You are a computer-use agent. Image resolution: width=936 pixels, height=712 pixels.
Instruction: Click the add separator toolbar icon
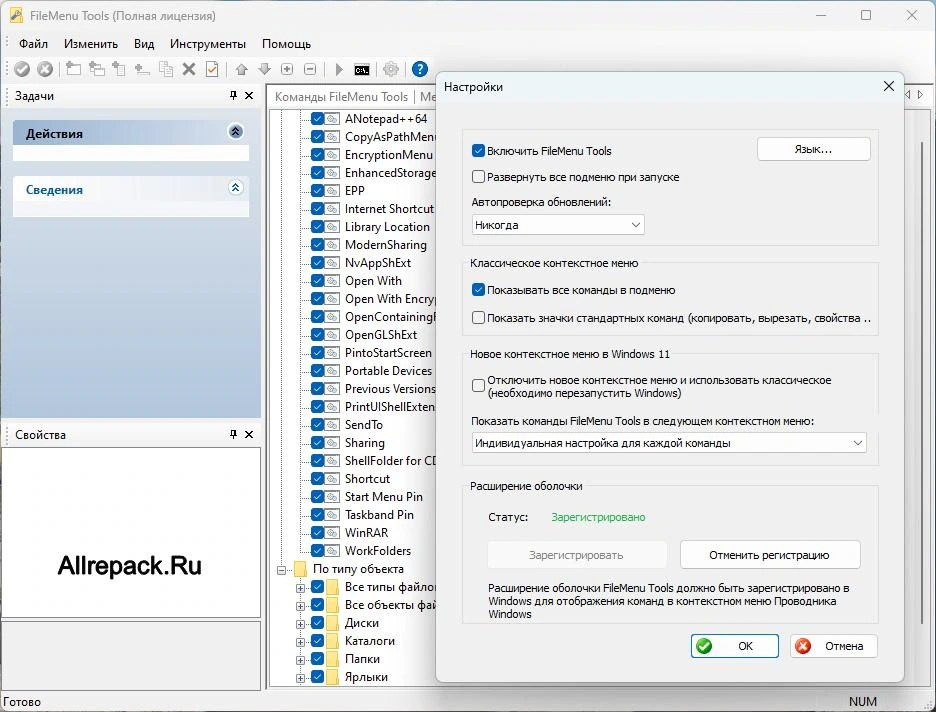click(141, 69)
